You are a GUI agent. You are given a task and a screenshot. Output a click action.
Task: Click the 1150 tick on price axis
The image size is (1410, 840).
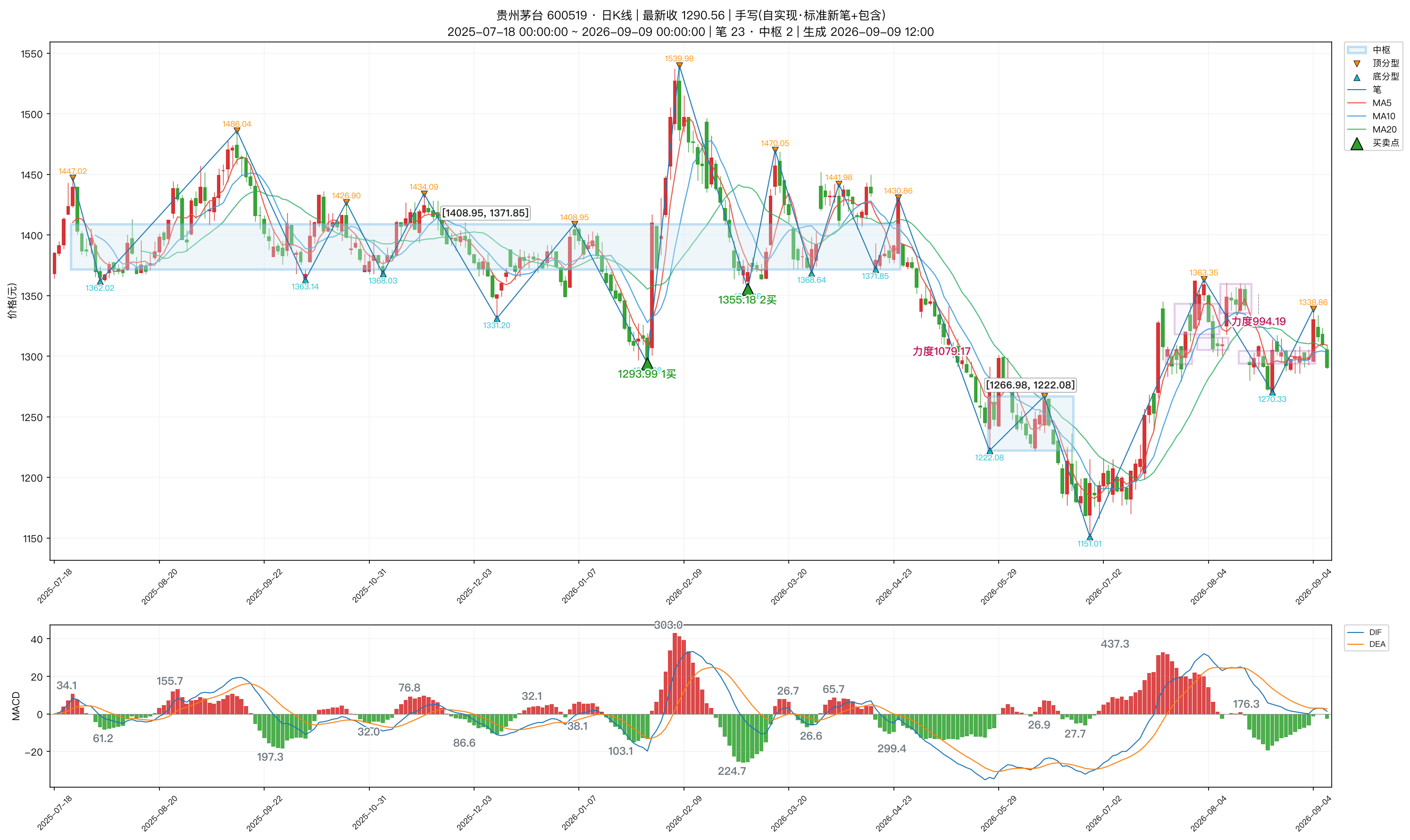point(32,539)
